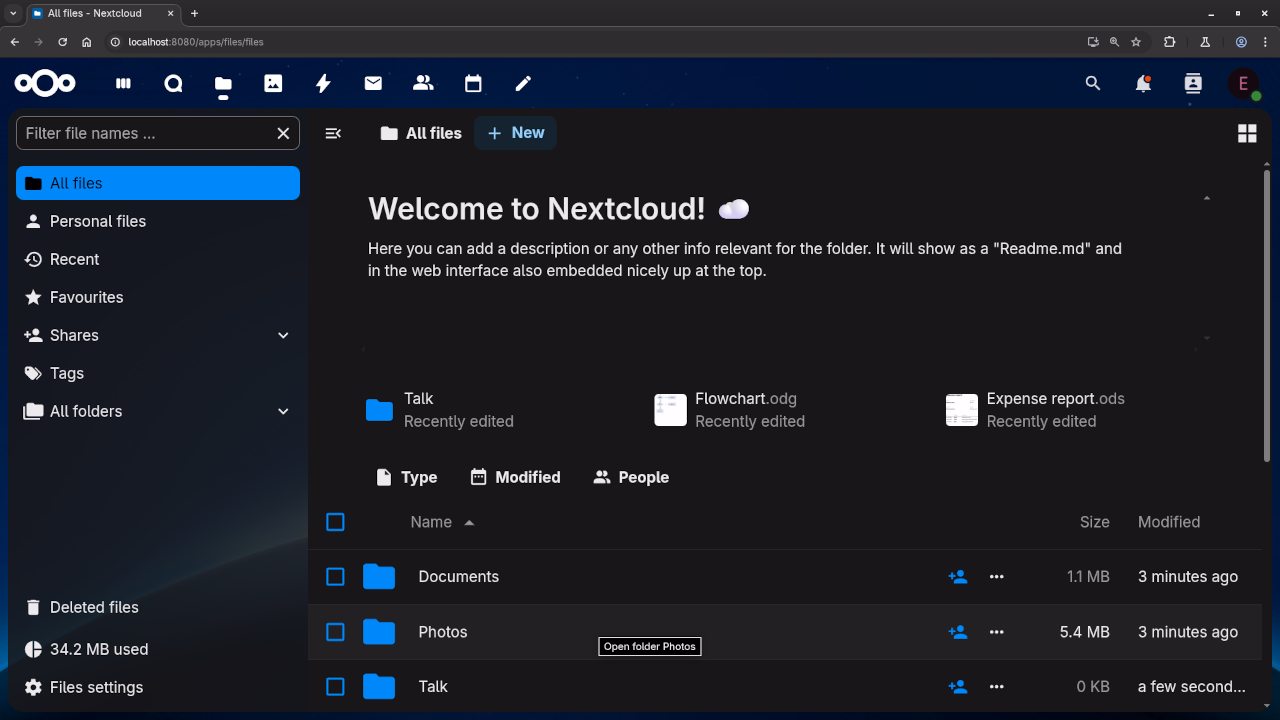Open the Documents folder icon
Image resolution: width=1280 pixels, height=720 pixels.
[379, 577]
